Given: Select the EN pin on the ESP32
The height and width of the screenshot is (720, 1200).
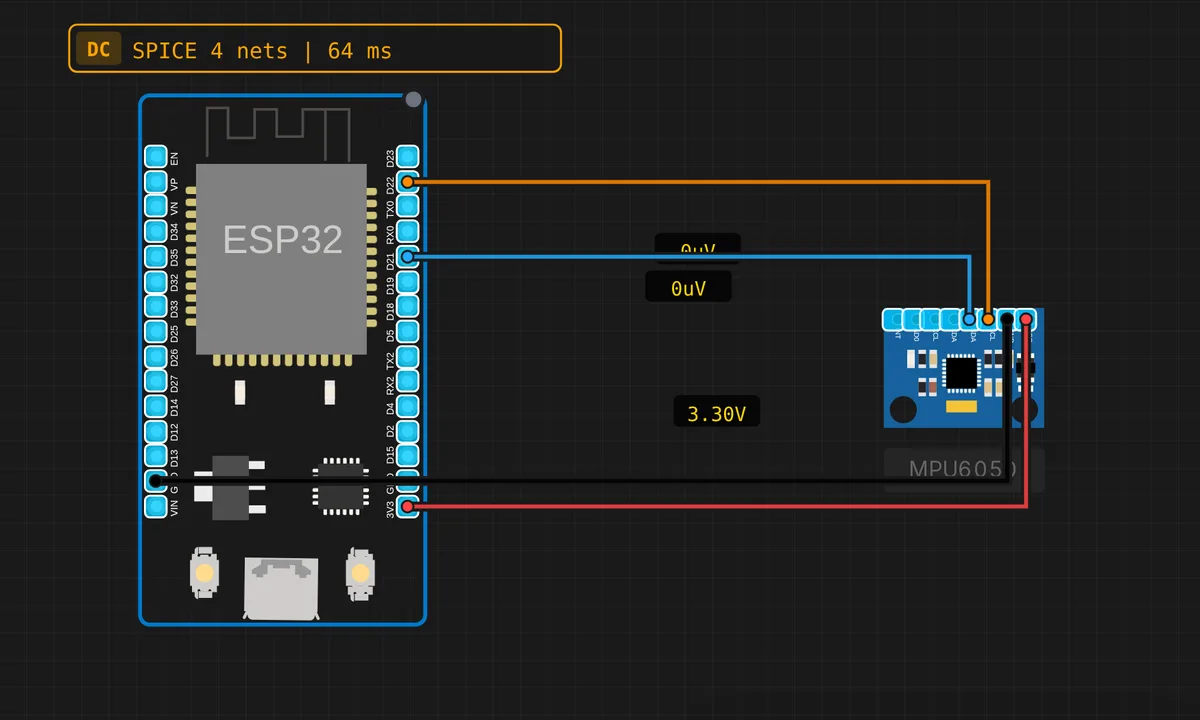Looking at the screenshot, I should [156, 157].
